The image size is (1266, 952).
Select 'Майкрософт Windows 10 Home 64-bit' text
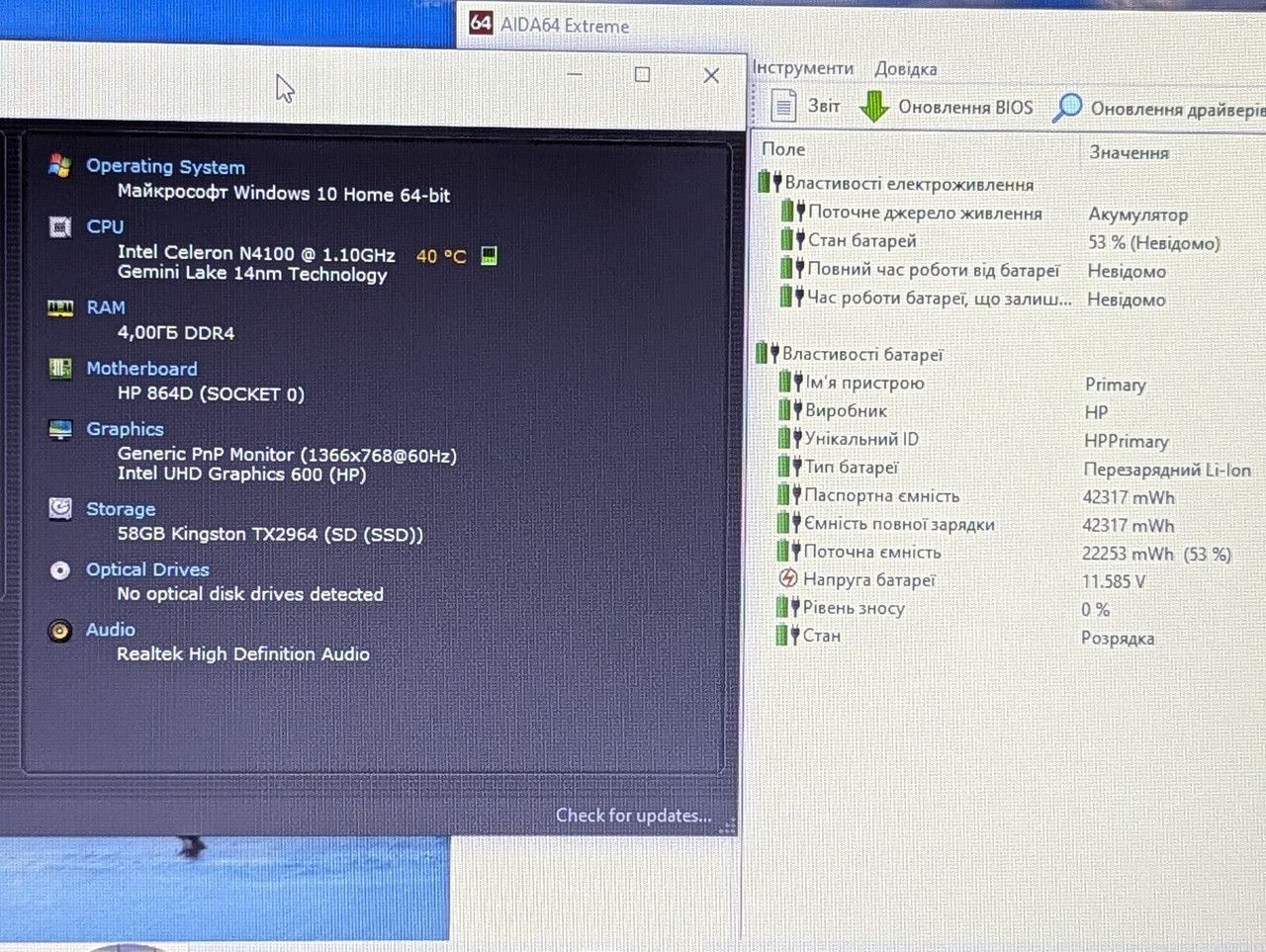pos(284,193)
